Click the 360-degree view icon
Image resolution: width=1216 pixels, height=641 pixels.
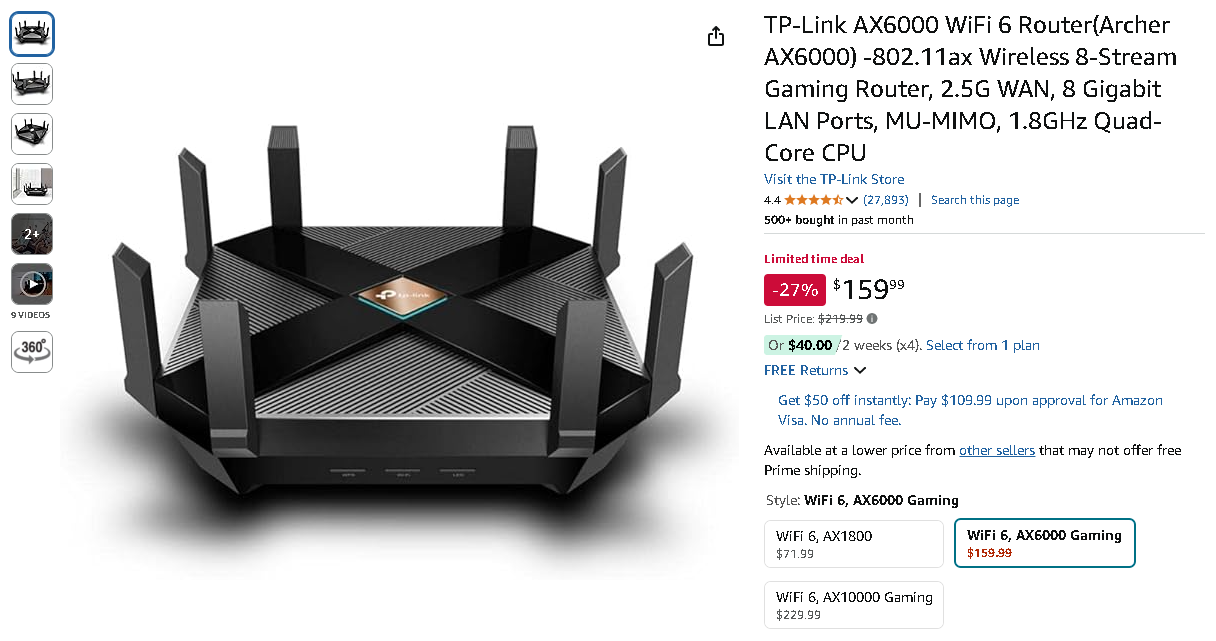[x=31, y=351]
